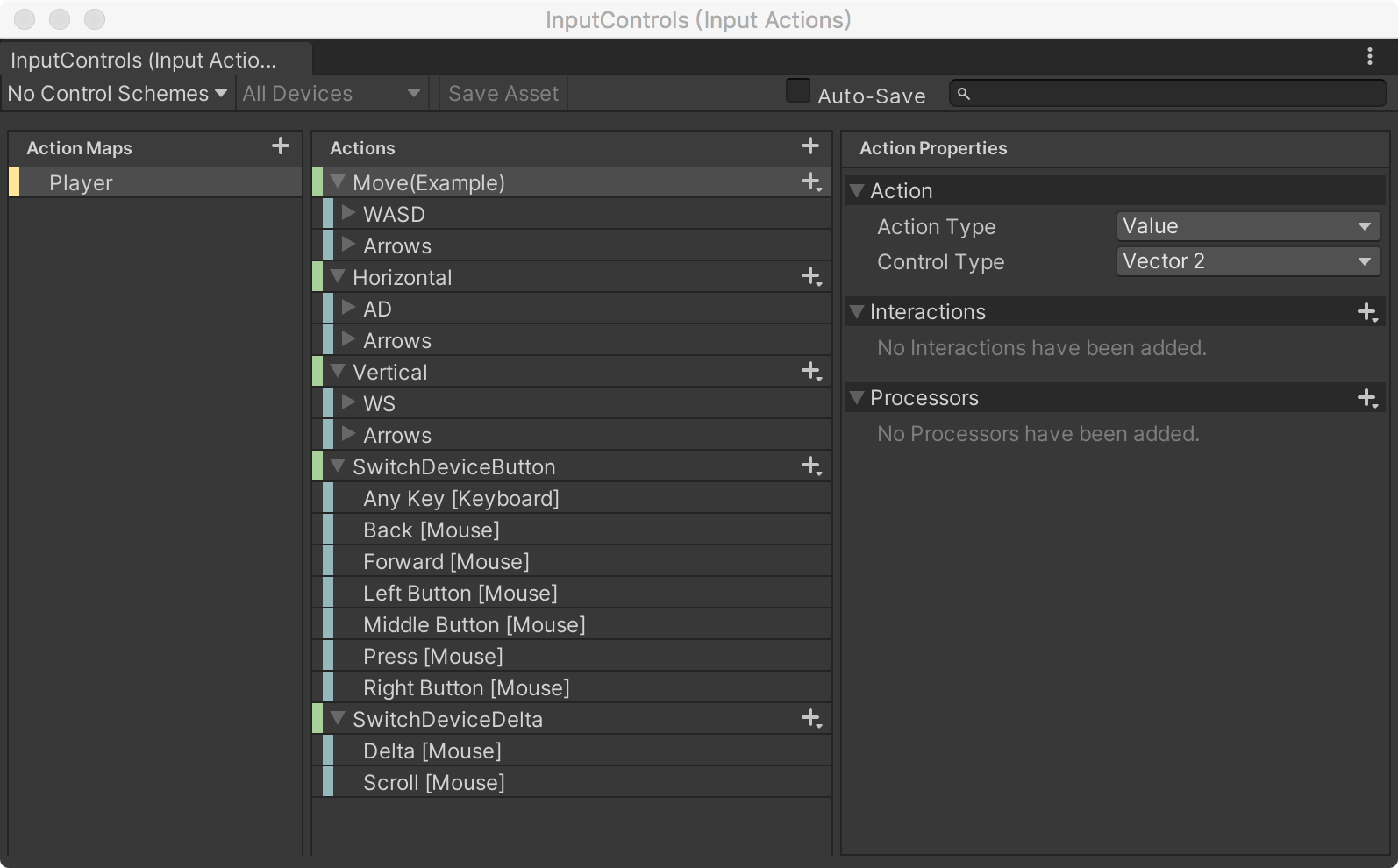Viewport: 1398px width, 868px height.
Task: Add binding to Move(Example) action
Action: click(810, 182)
